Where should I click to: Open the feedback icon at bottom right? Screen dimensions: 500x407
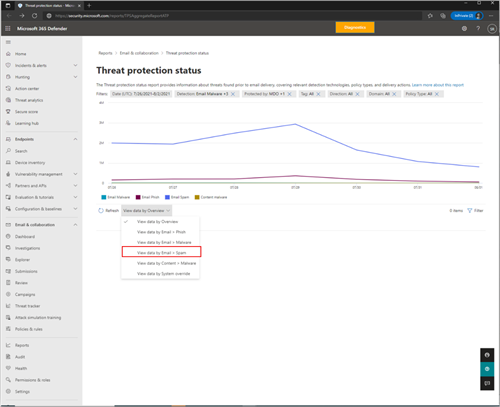coord(487,383)
